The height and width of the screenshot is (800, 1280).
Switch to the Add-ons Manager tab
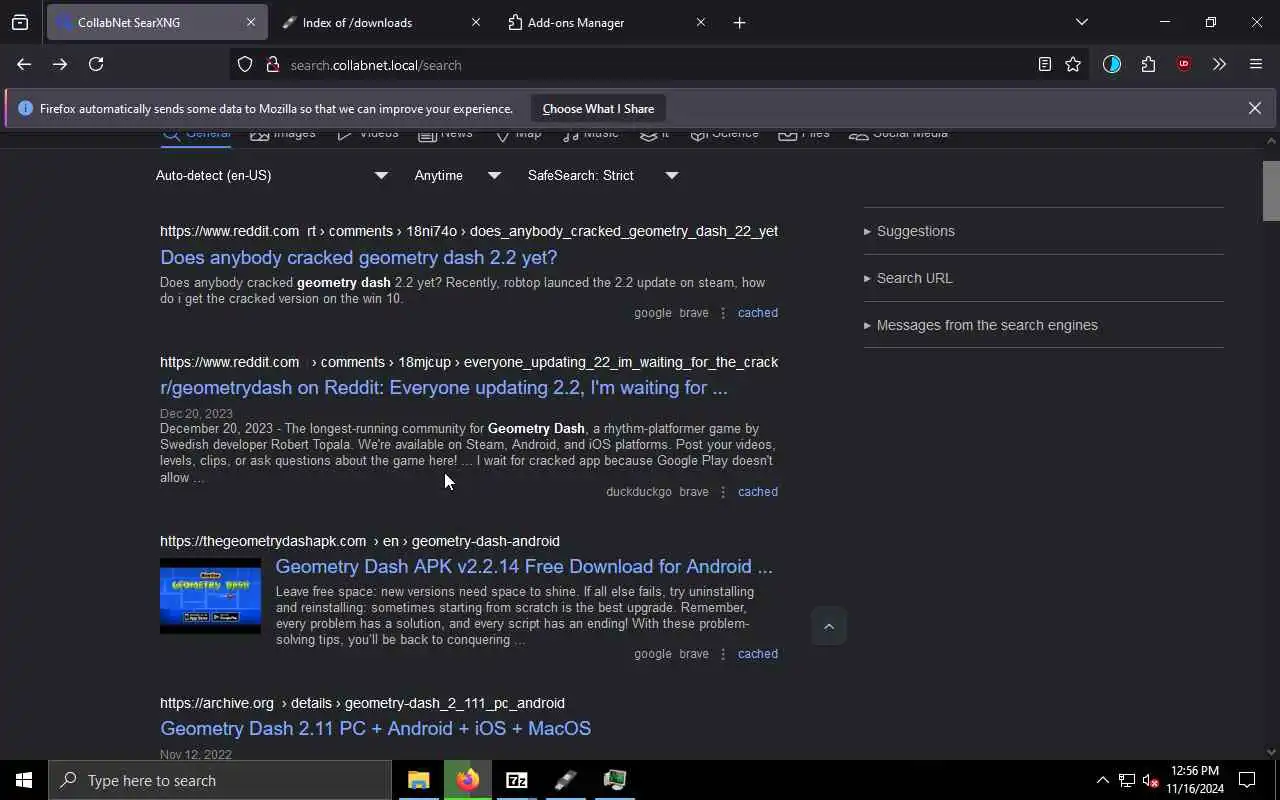[x=605, y=22]
